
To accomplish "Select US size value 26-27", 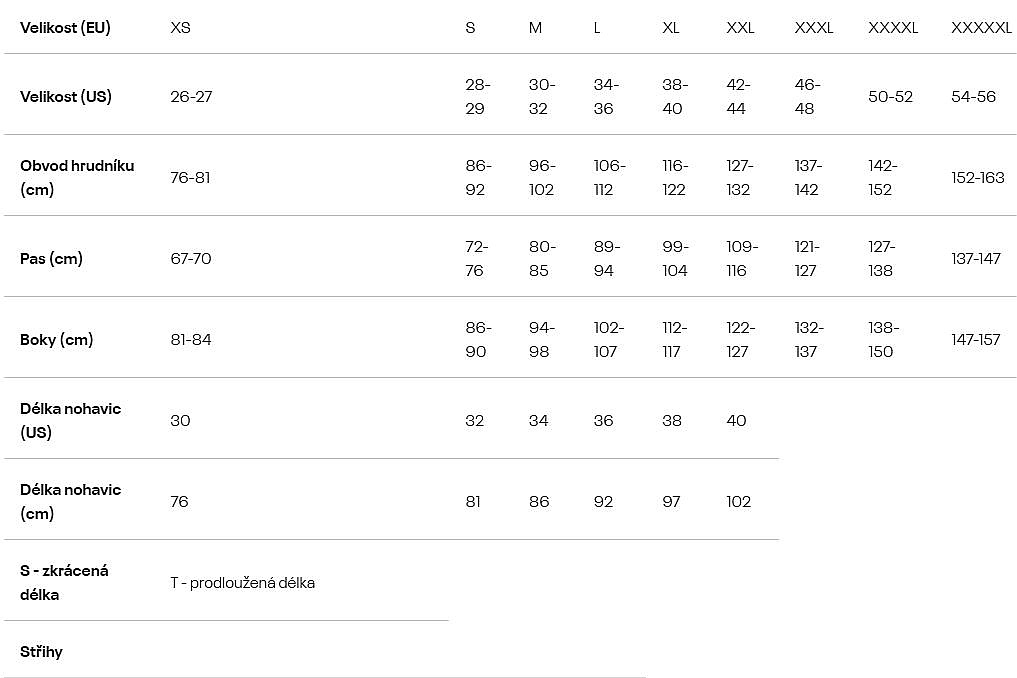I will coord(191,97).
